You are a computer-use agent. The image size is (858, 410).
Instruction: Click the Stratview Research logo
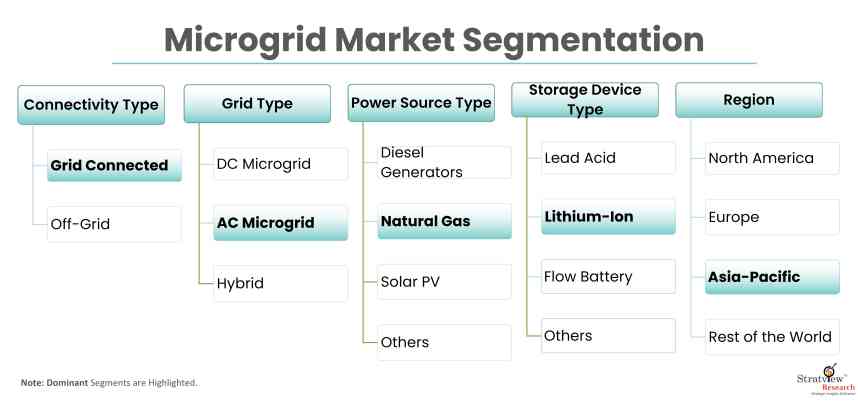819,378
